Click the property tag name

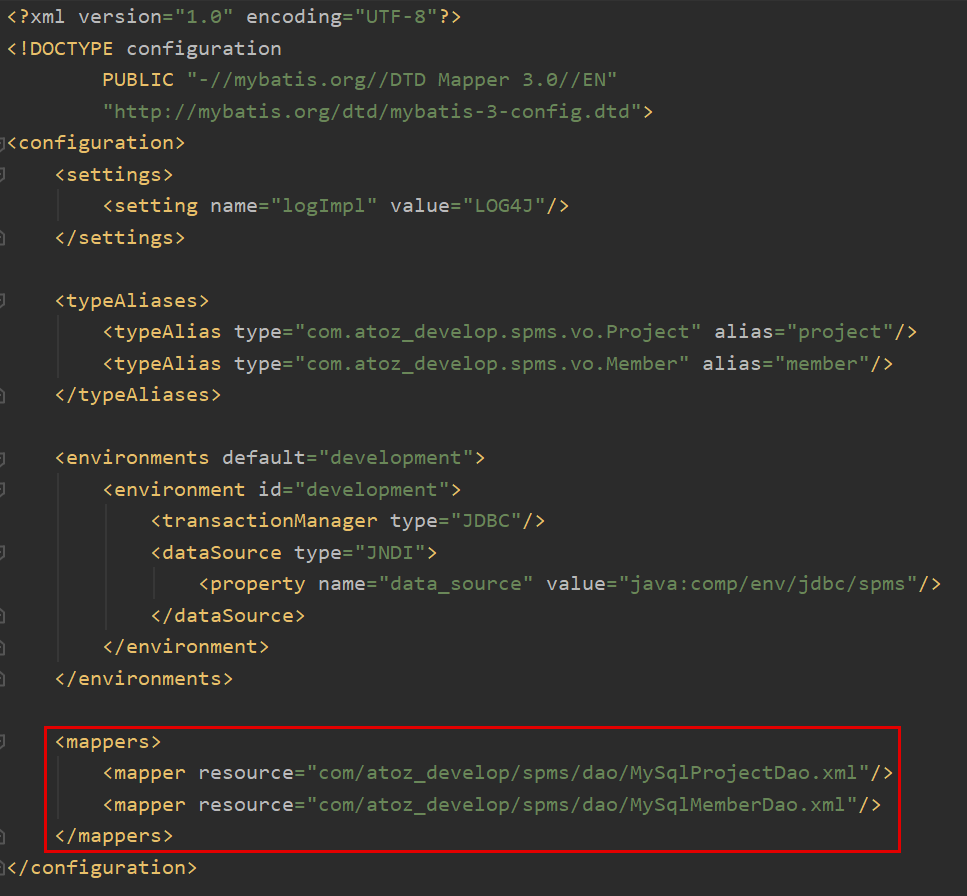tap(258, 584)
